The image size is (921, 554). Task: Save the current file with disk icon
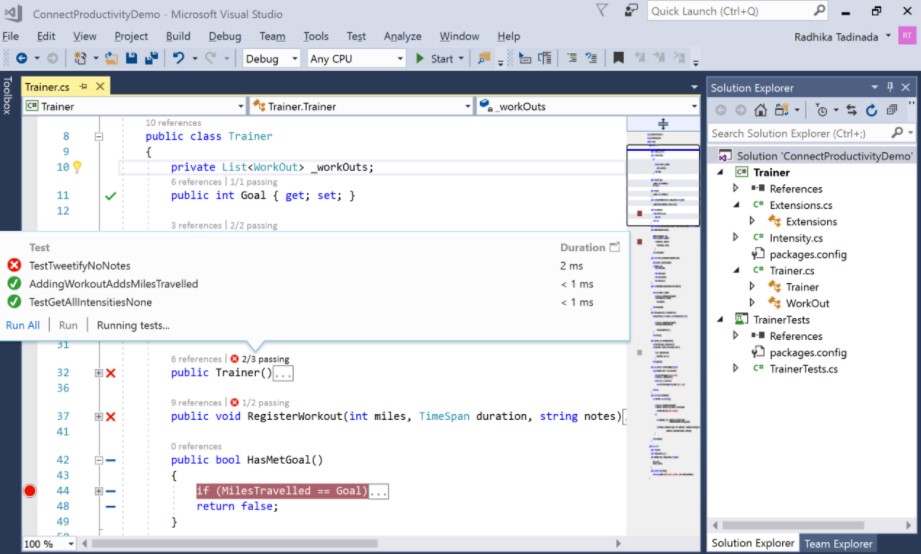click(132, 58)
